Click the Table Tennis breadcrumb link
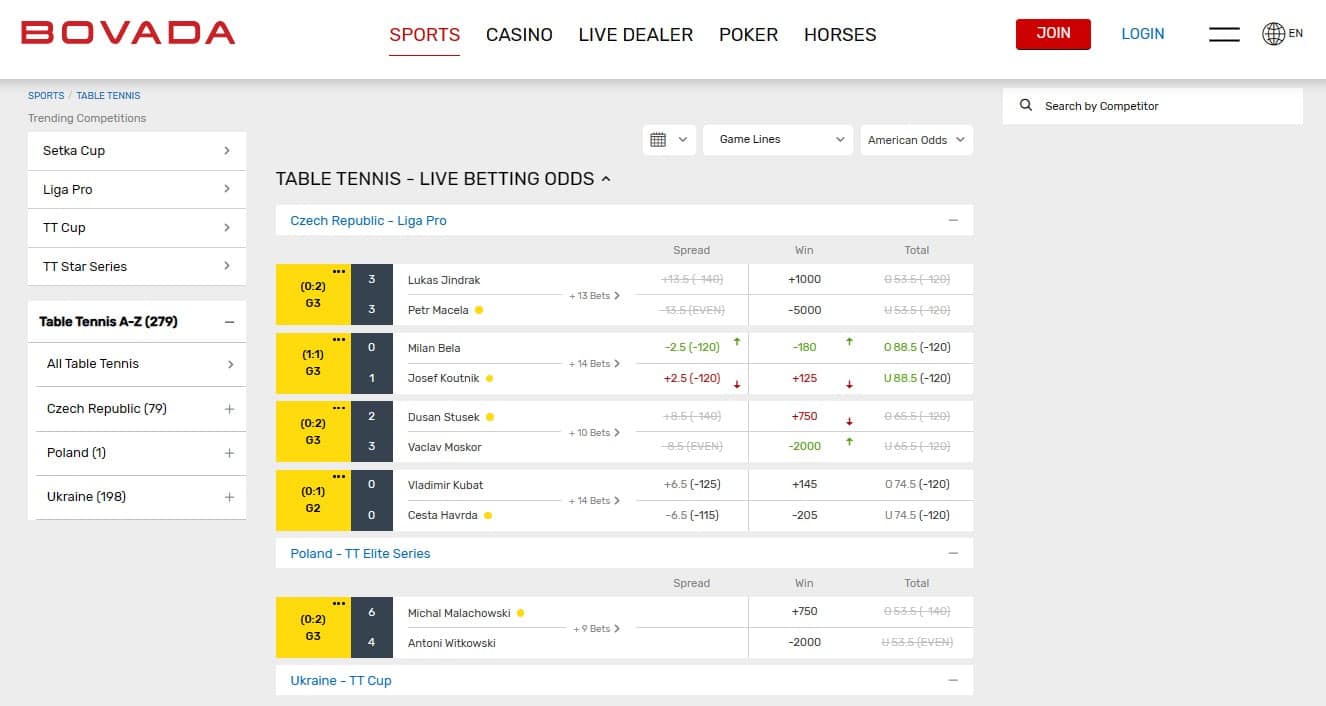This screenshot has height=706, width=1326. 109,96
